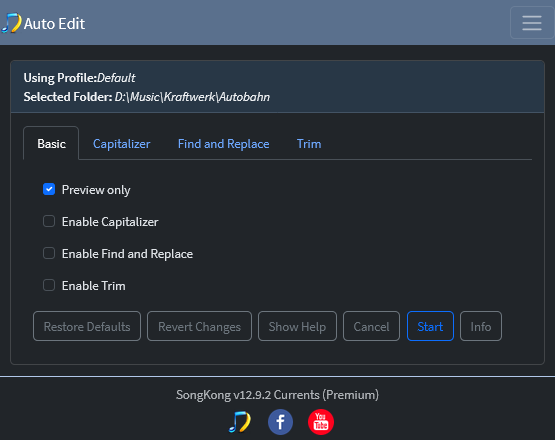Open the hamburger navigation menu
555x440 pixels.
(532, 23)
